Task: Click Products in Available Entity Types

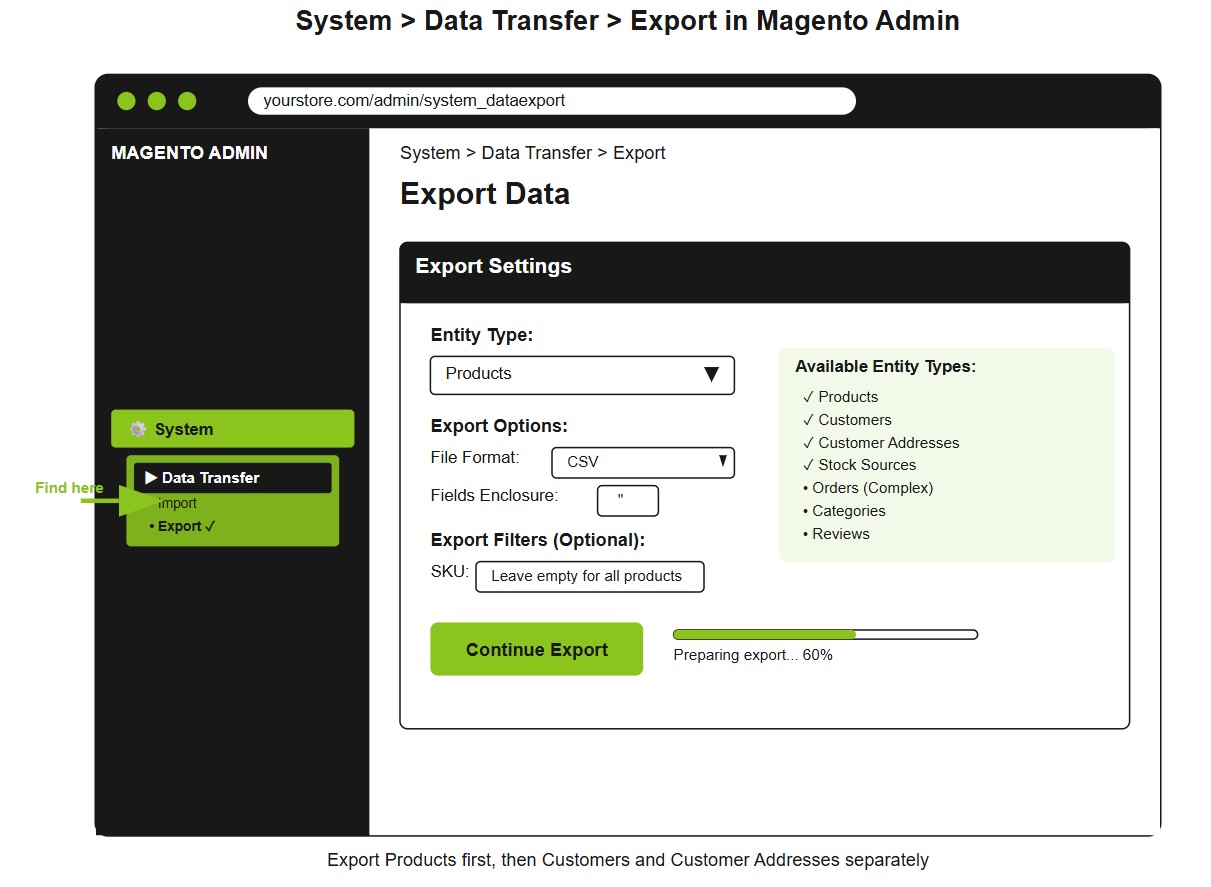Action: [840, 397]
